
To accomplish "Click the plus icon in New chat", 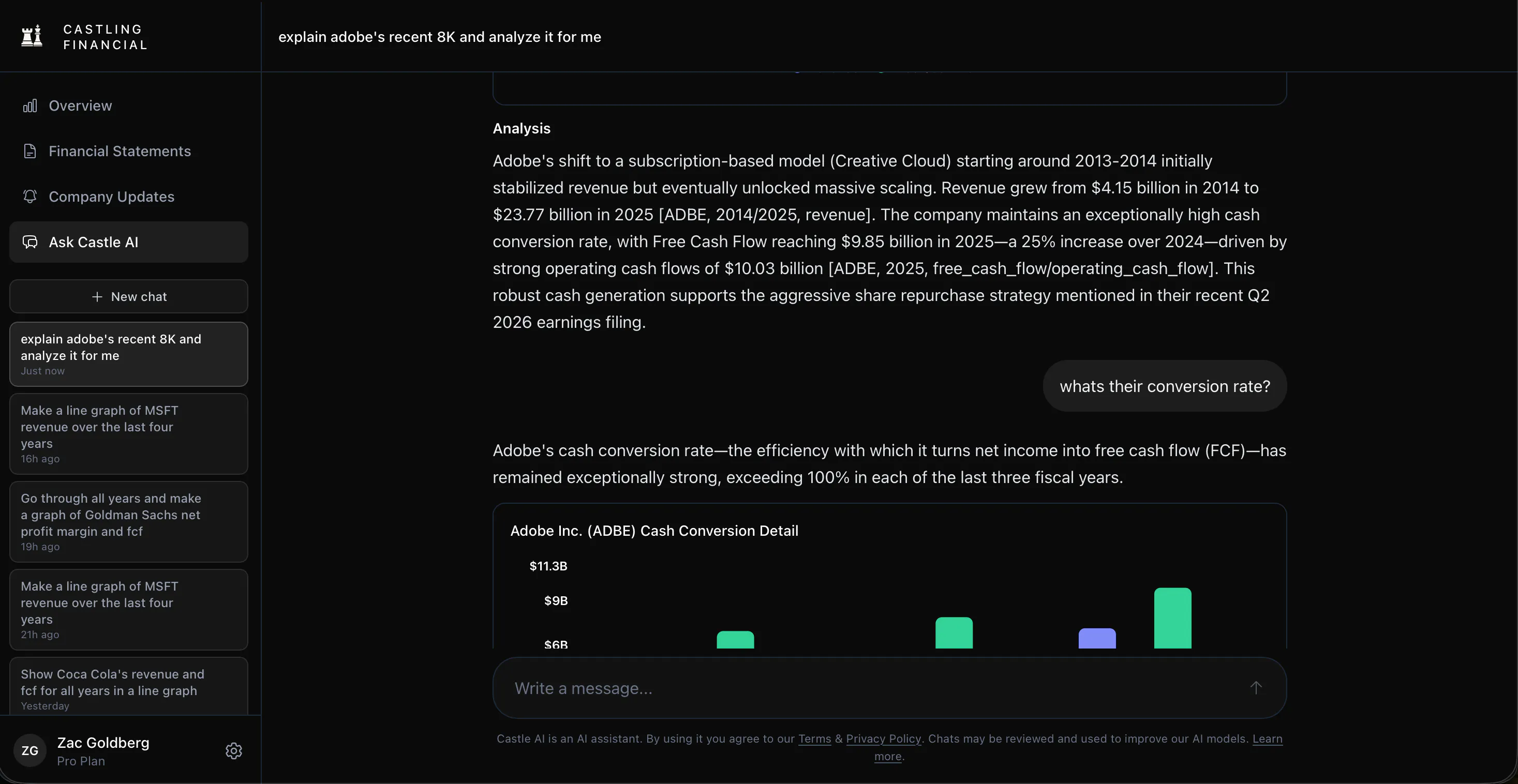I will point(97,297).
